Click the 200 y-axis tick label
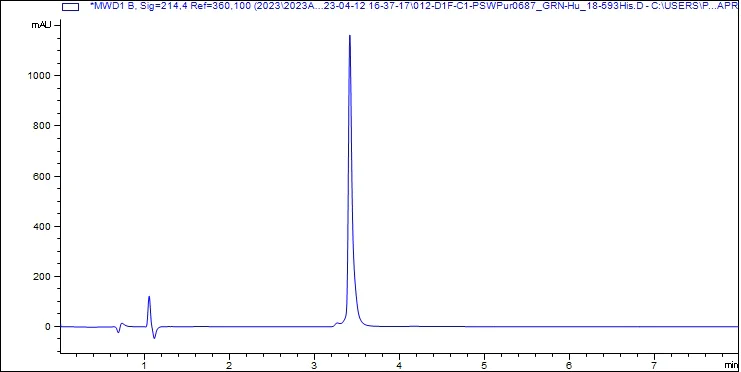The width and height of the screenshot is (741, 372). coord(42,277)
